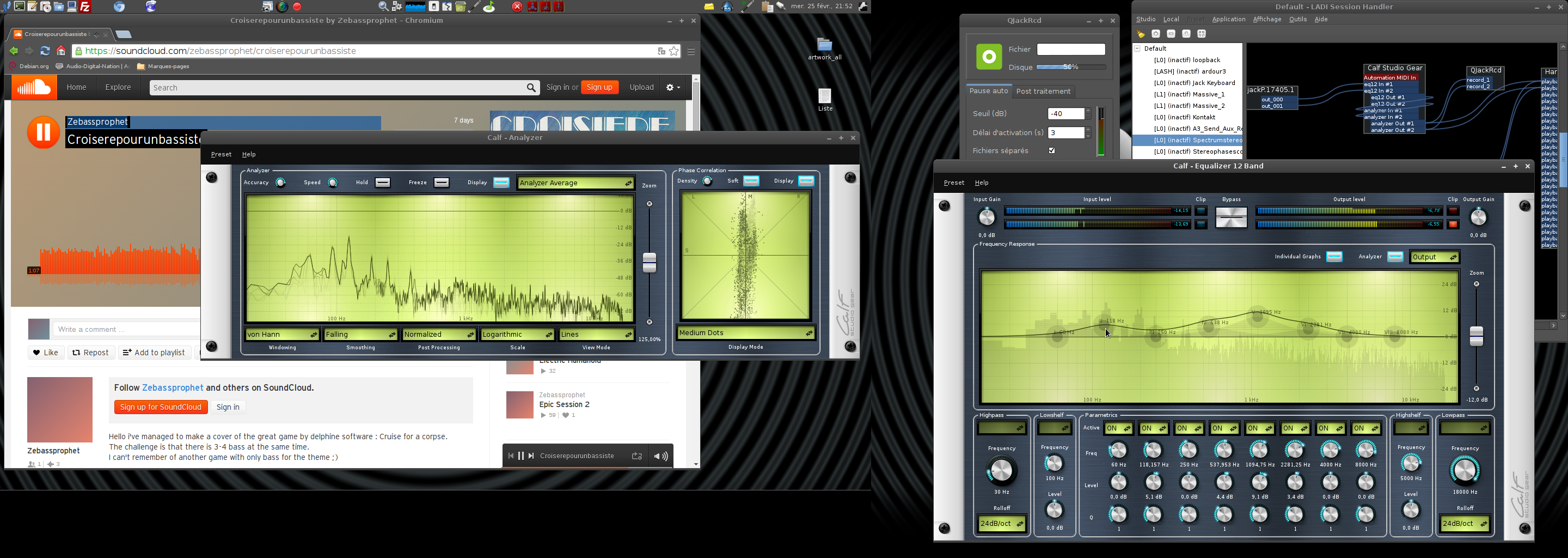The height and width of the screenshot is (558, 1568).
Task: Toggle the Equalizer Analyzer switch
Action: tap(1395, 257)
